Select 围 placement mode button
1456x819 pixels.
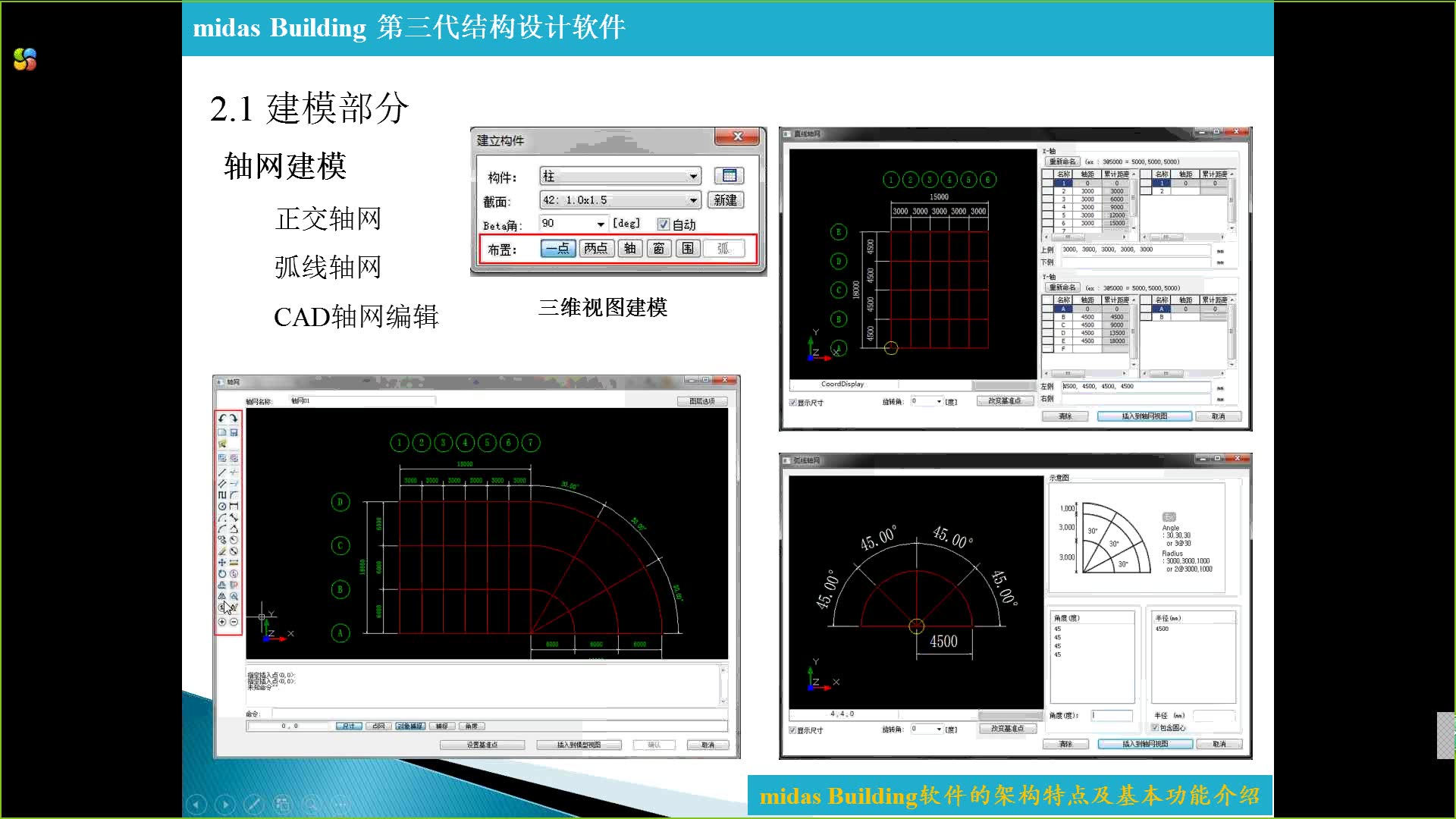click(x=688, y=249)
